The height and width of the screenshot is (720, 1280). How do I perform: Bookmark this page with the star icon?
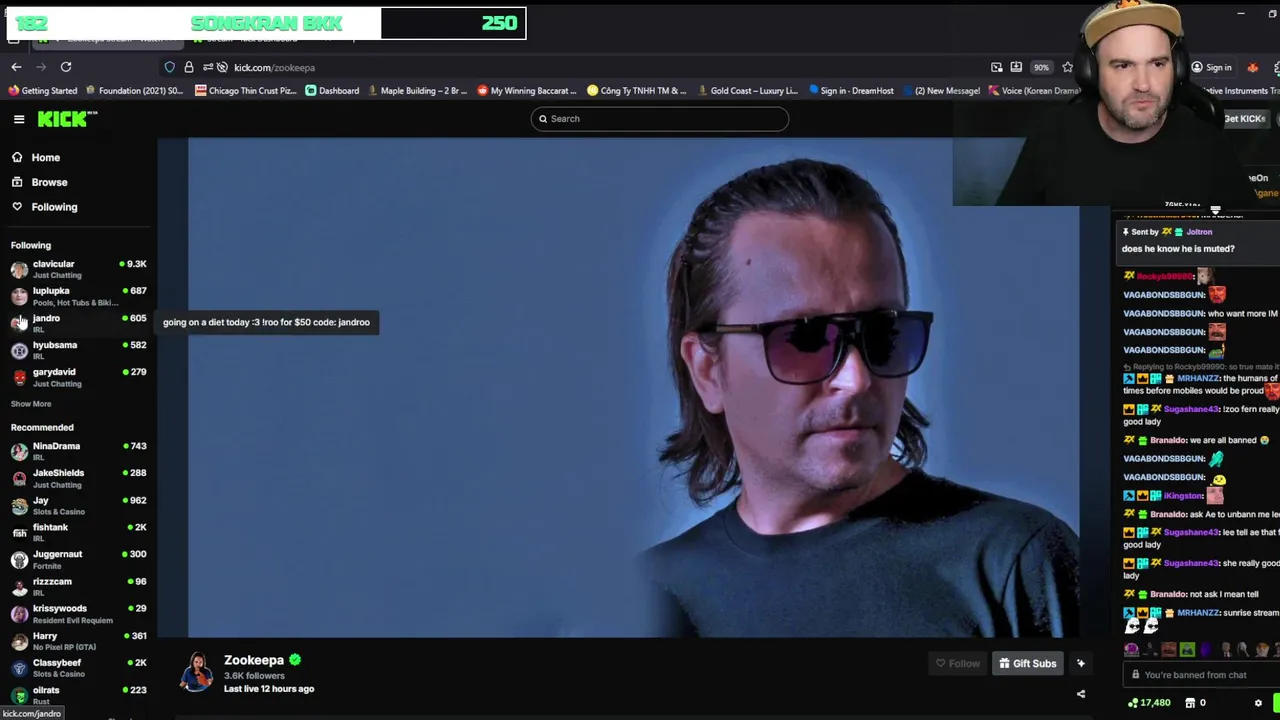1067,67
